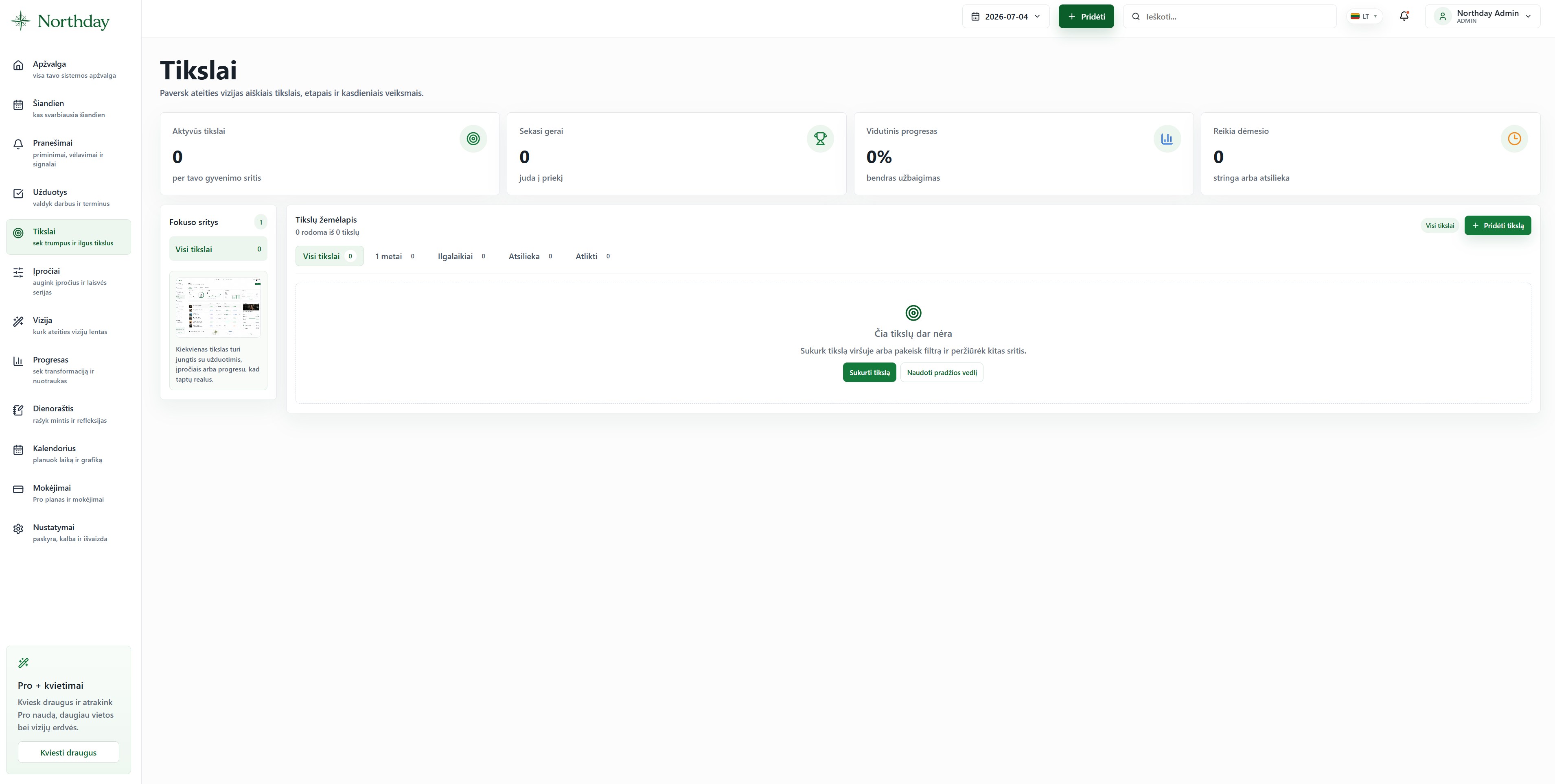Click the Sukurti tikslą button
The image size is (1555, 784).
(869, 372)
